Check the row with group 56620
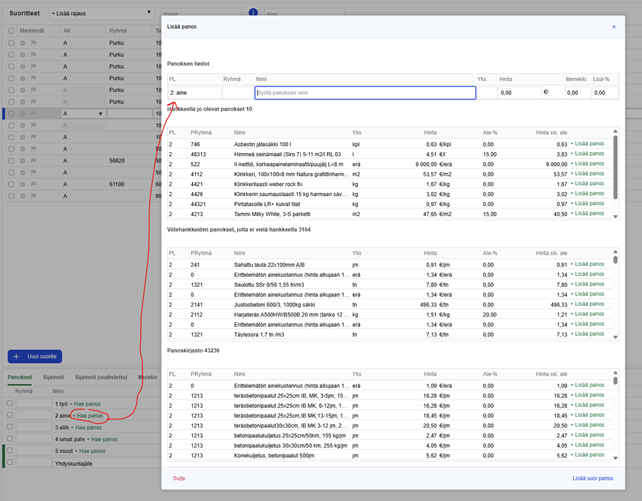 pos(11,161)
